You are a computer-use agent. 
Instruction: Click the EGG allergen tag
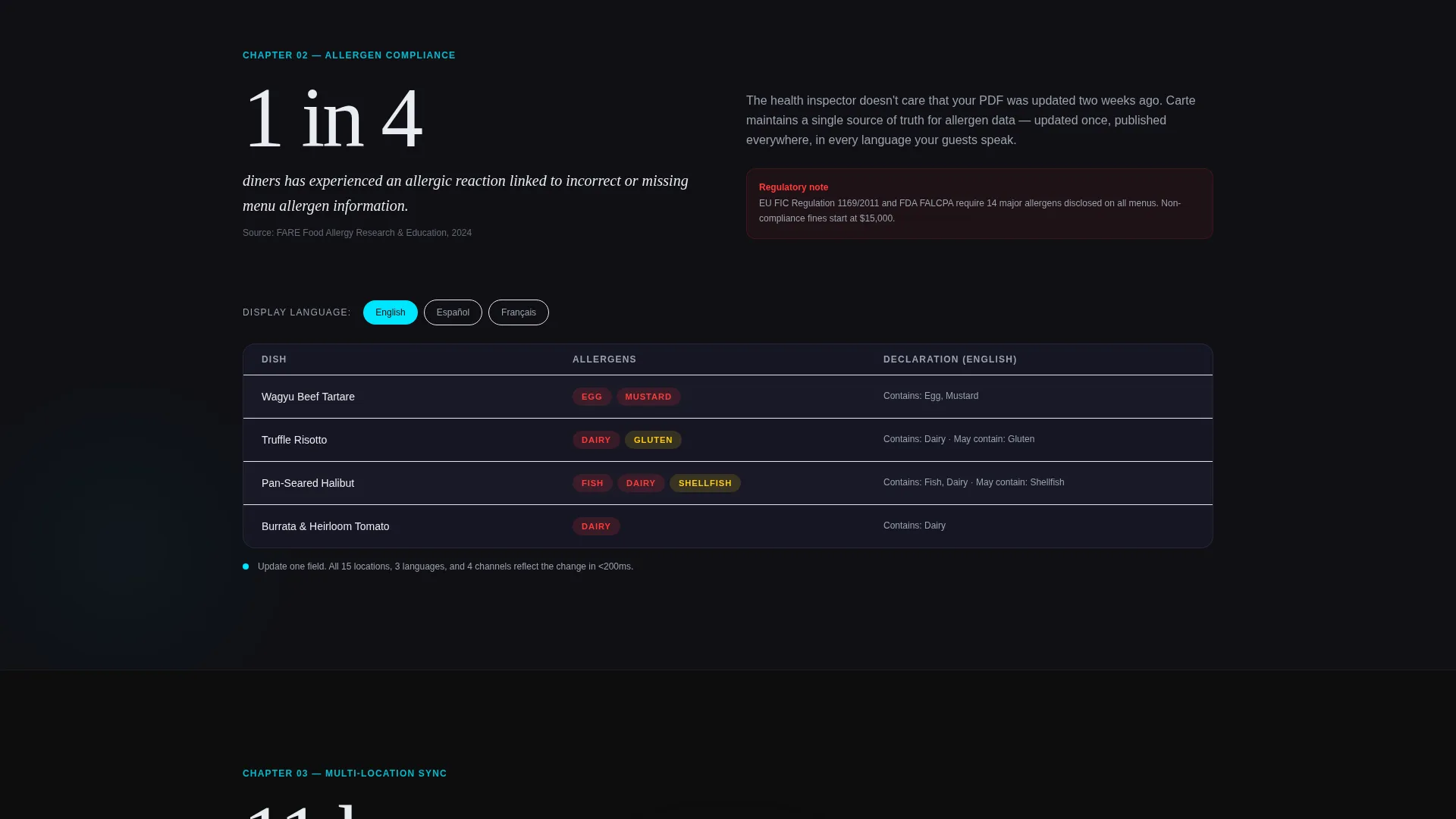[591, 397]
